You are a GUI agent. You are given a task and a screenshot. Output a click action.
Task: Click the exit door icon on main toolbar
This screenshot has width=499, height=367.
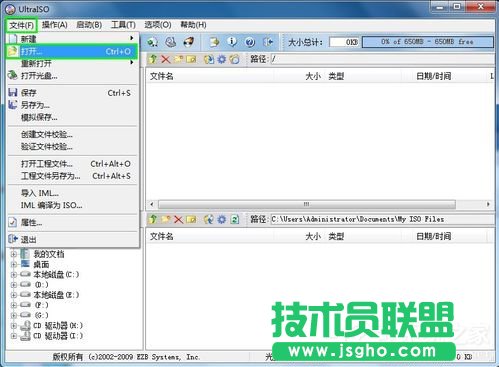(x=268, y=42)
